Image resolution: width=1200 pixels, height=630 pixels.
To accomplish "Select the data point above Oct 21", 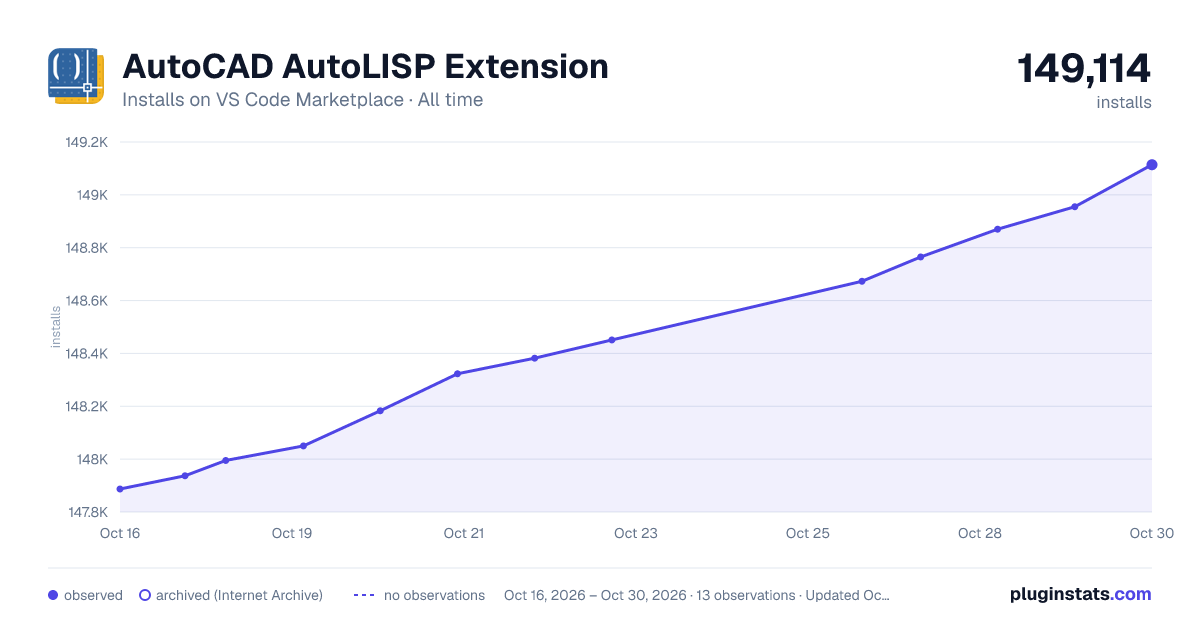I will click(x=457, y=374).
